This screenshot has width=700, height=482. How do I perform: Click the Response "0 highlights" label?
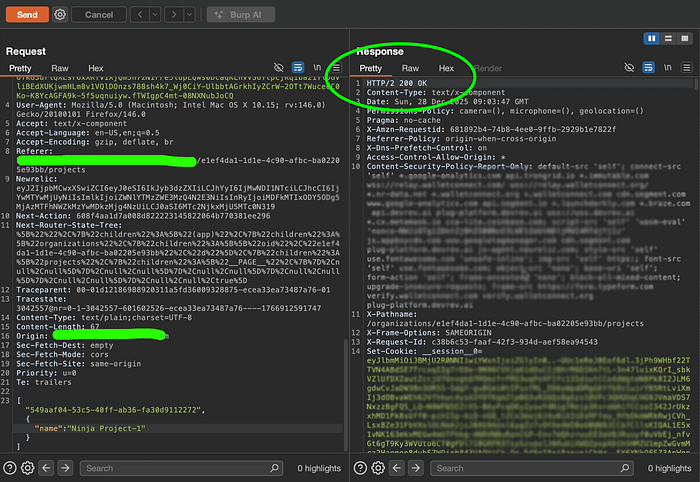point(670,468)
